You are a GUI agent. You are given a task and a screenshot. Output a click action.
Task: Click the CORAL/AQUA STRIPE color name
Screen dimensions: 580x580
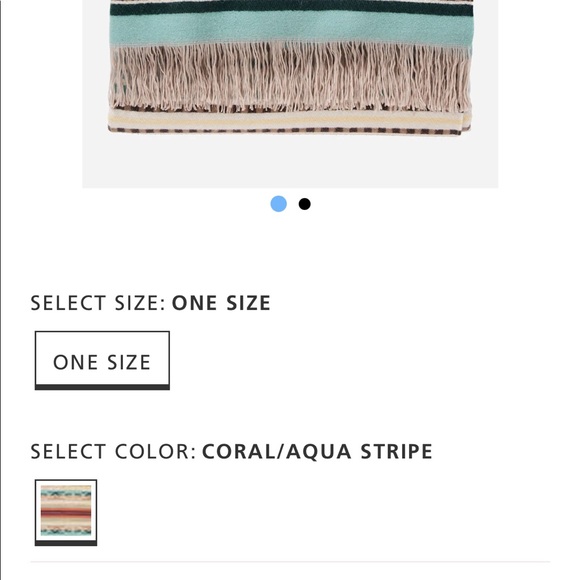[317, 452]
